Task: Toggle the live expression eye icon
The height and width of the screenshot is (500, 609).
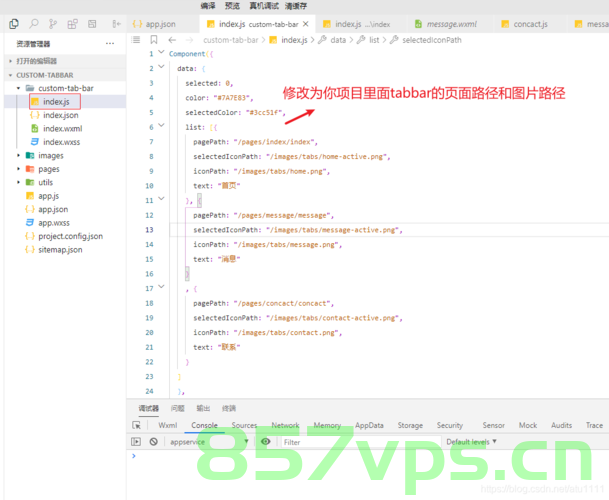Action: [266, 442]
